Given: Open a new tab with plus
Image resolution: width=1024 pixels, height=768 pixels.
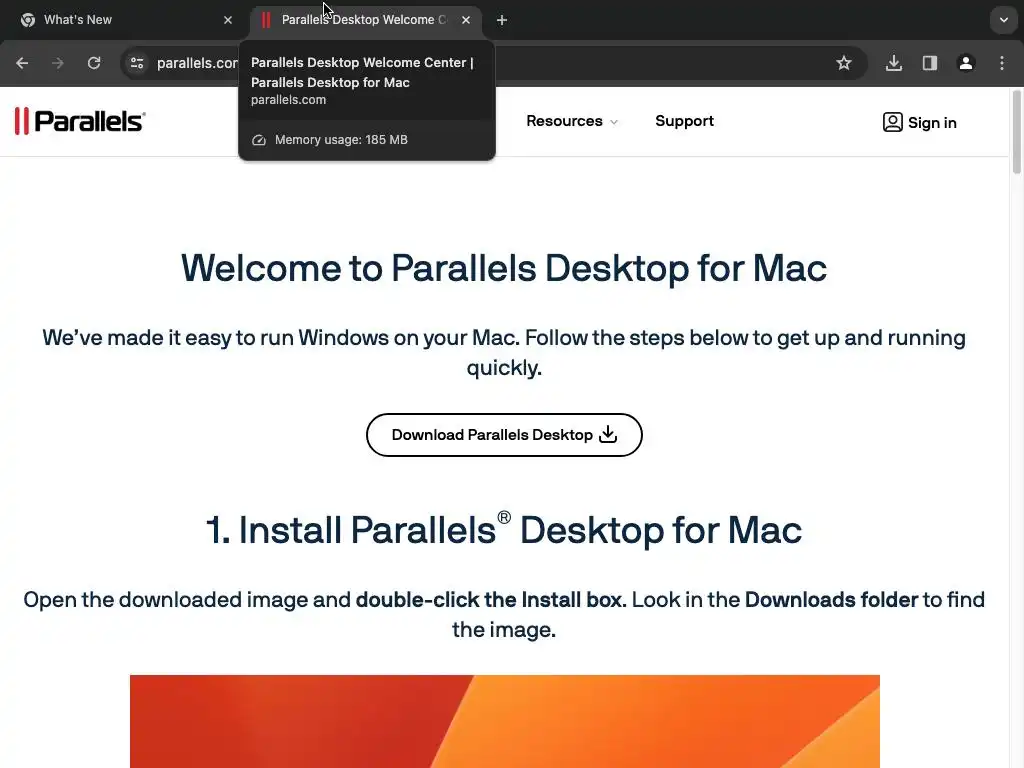Looking at the screenshot, I should pyautogui.click(x=502, y=20).
